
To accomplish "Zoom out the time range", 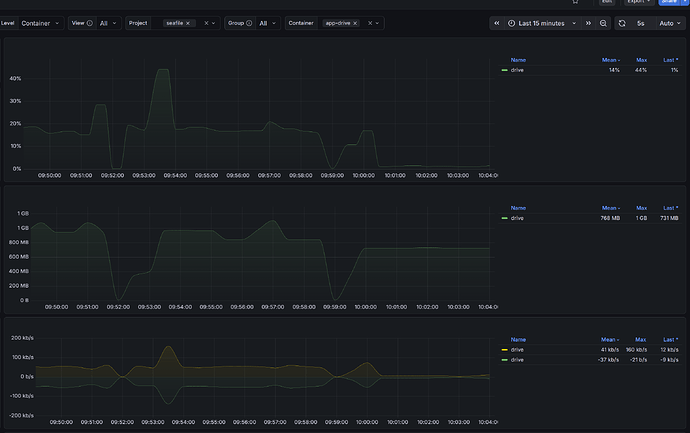I will [604, 23].
